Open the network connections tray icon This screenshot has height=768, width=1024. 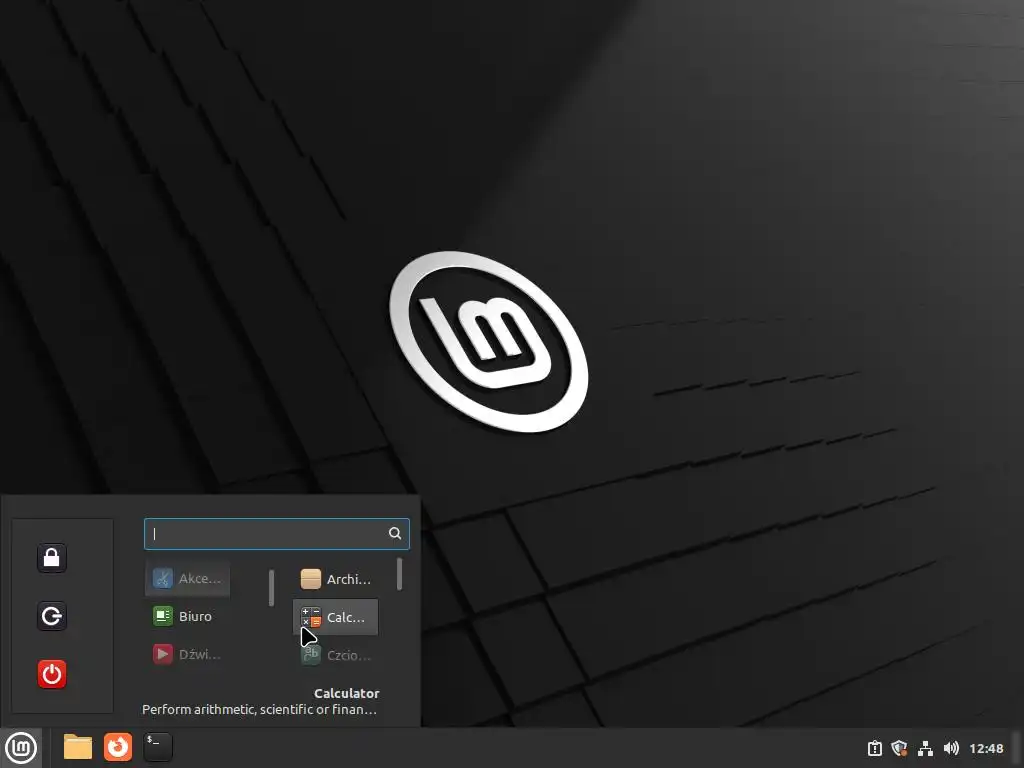(x=925, y=748)
